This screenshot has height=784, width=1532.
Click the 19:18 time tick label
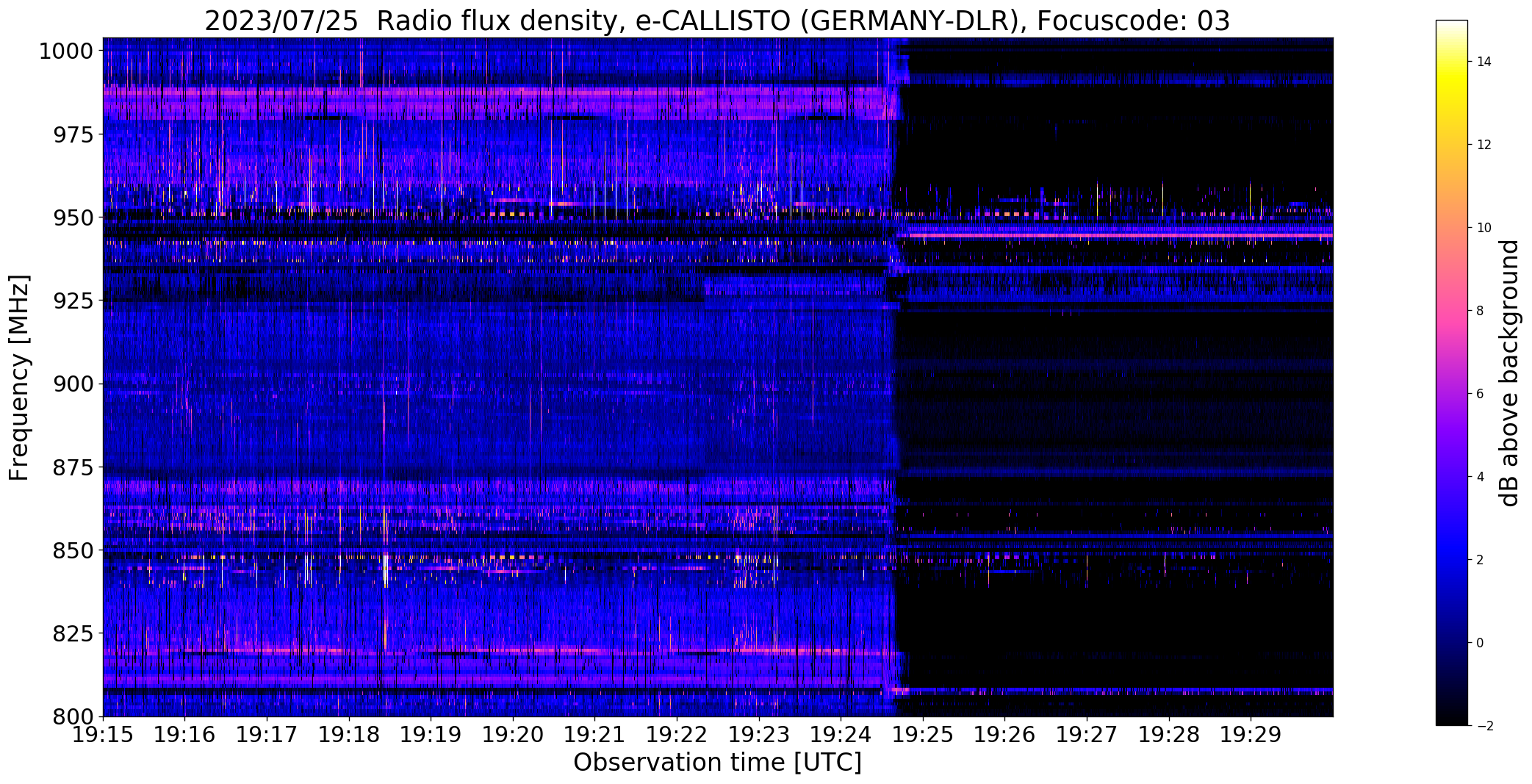coord(349,734)
